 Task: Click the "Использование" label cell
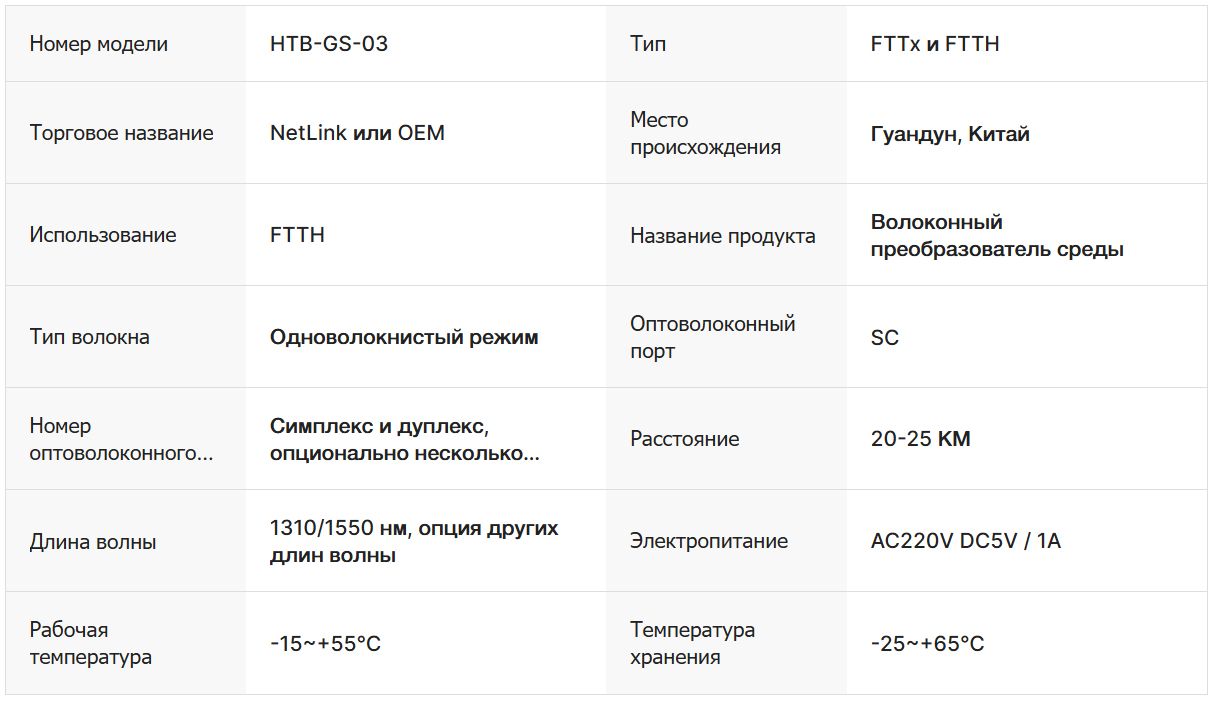pos(103,235)
